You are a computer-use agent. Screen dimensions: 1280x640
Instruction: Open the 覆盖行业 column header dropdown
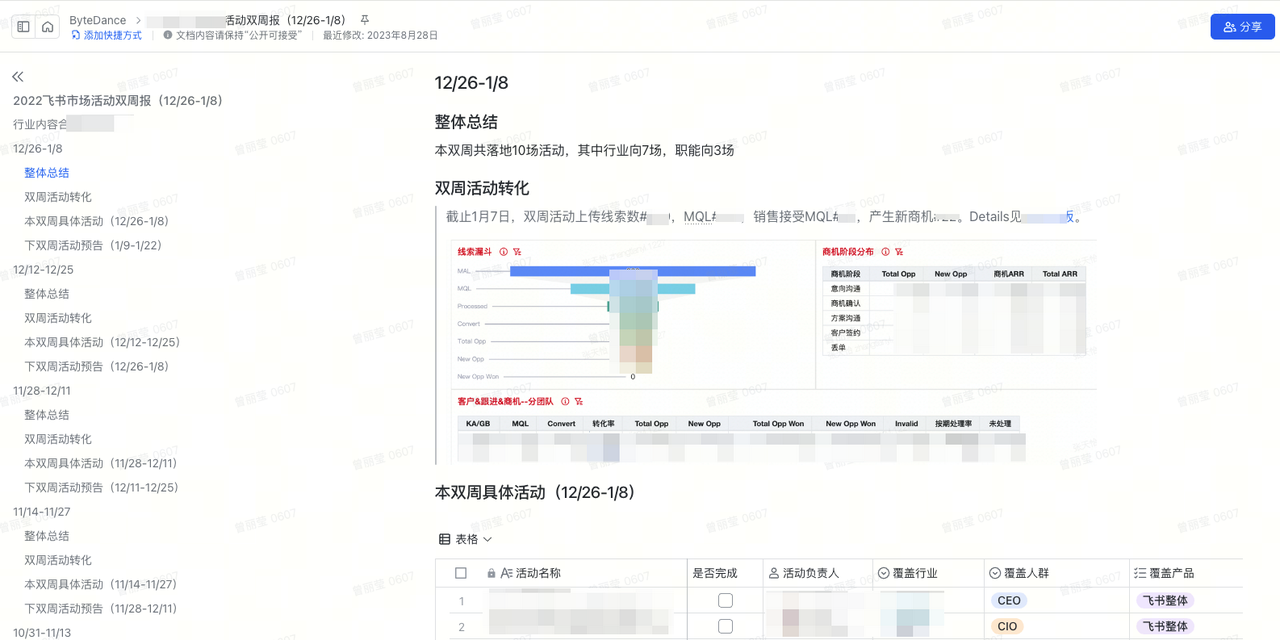[x=884, y=573]
